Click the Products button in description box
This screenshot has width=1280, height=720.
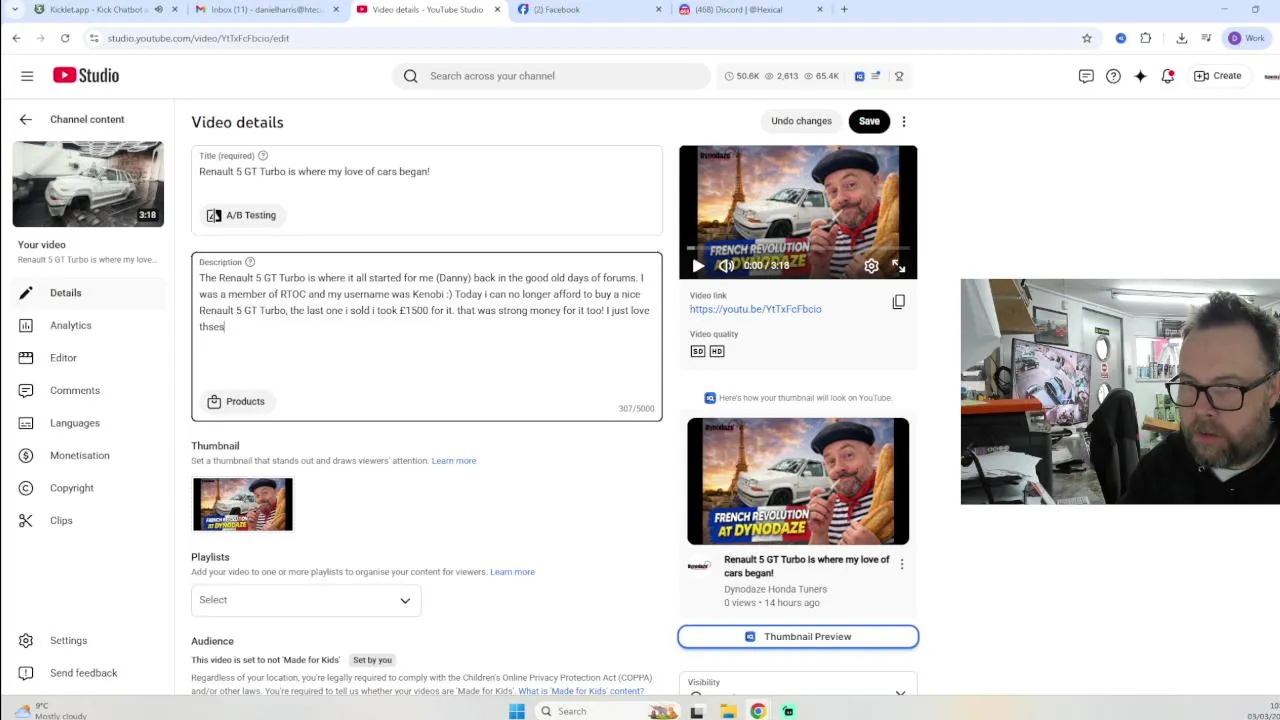(x=237, y=401)
